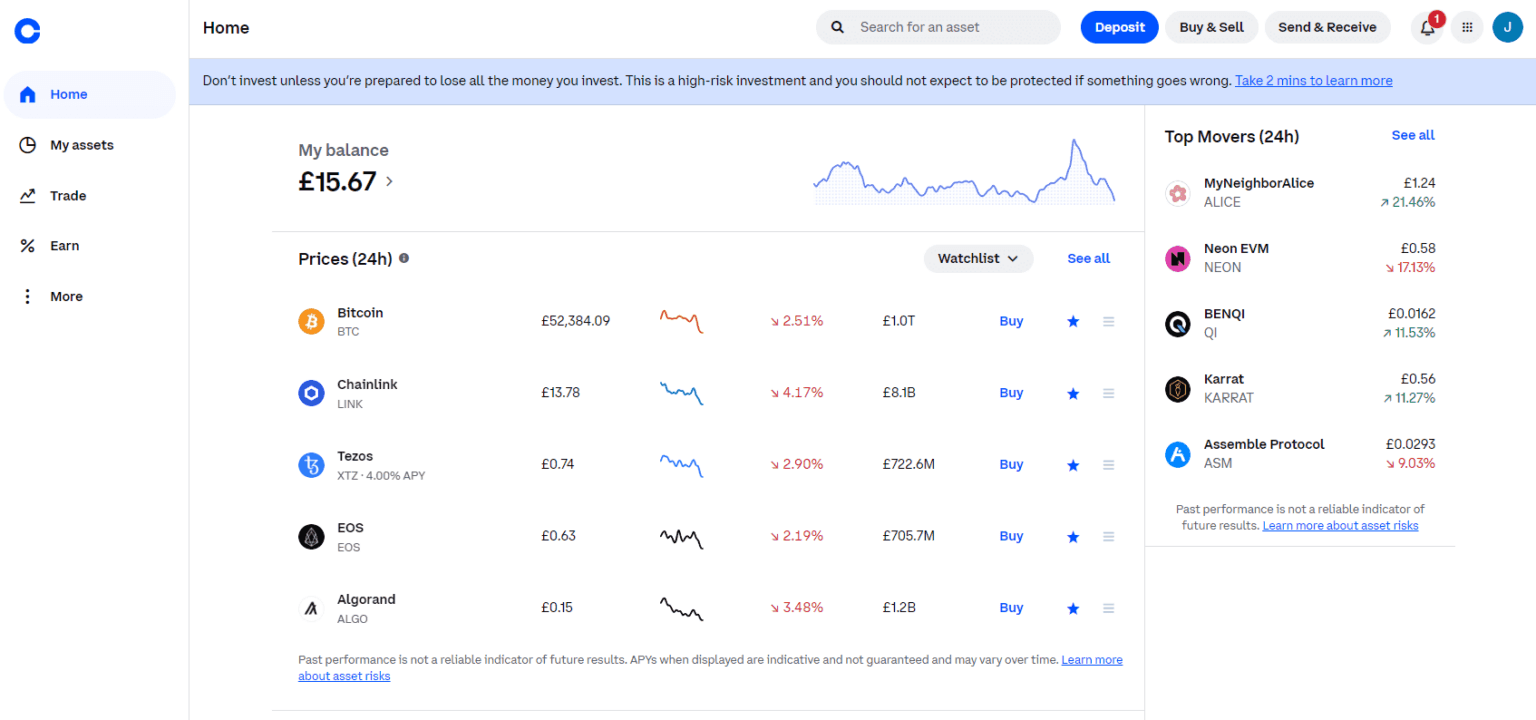Click ALICE change 21.46%
This screenshot has height=720, width=1536.
point(1407,202)
